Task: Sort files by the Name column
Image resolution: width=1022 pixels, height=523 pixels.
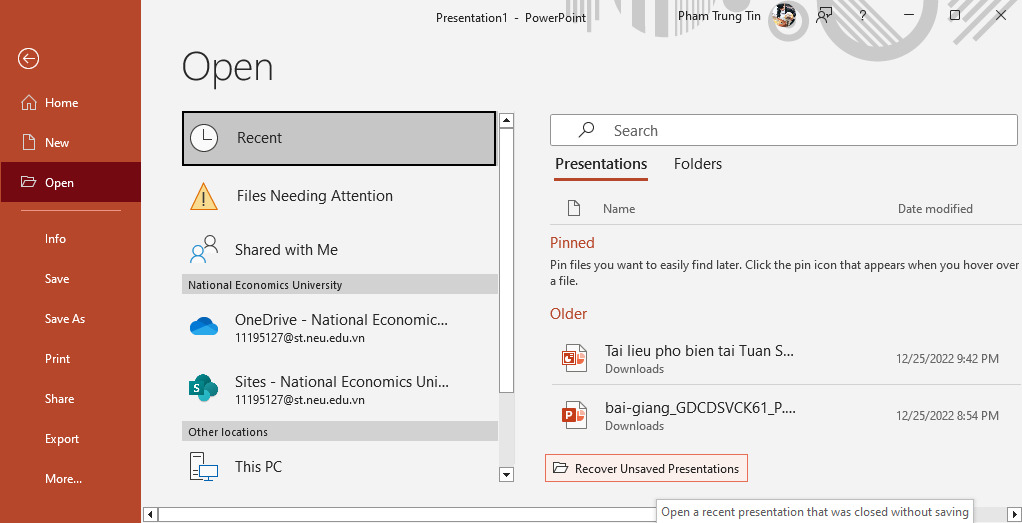Action: click(x=619, y=209)
